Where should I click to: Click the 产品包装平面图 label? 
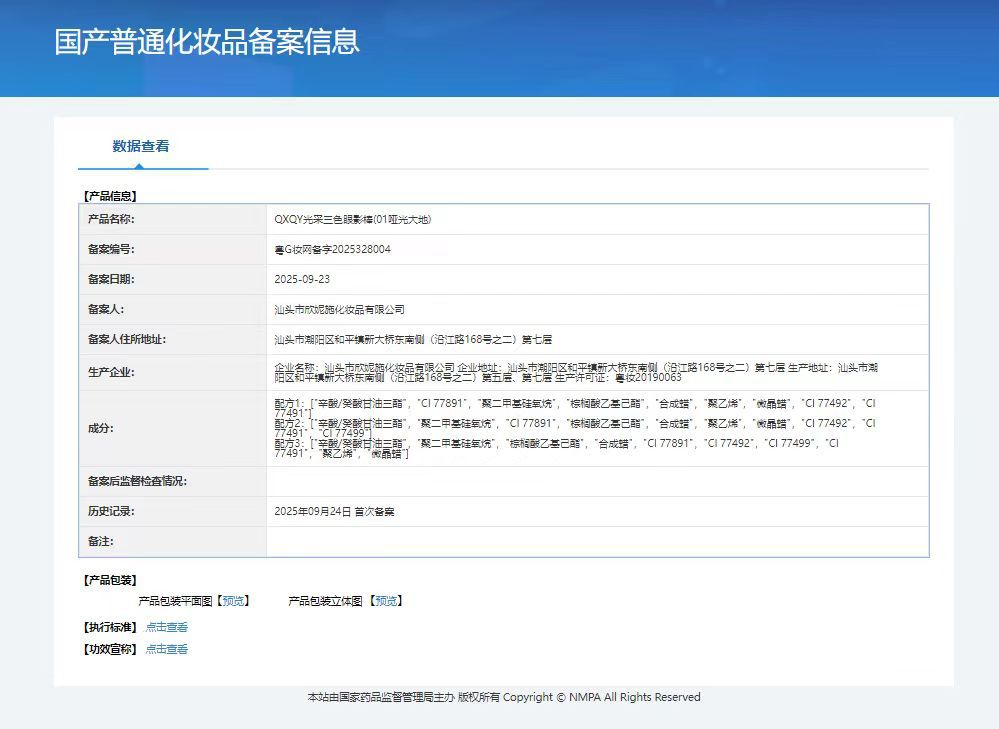[175, 601]
